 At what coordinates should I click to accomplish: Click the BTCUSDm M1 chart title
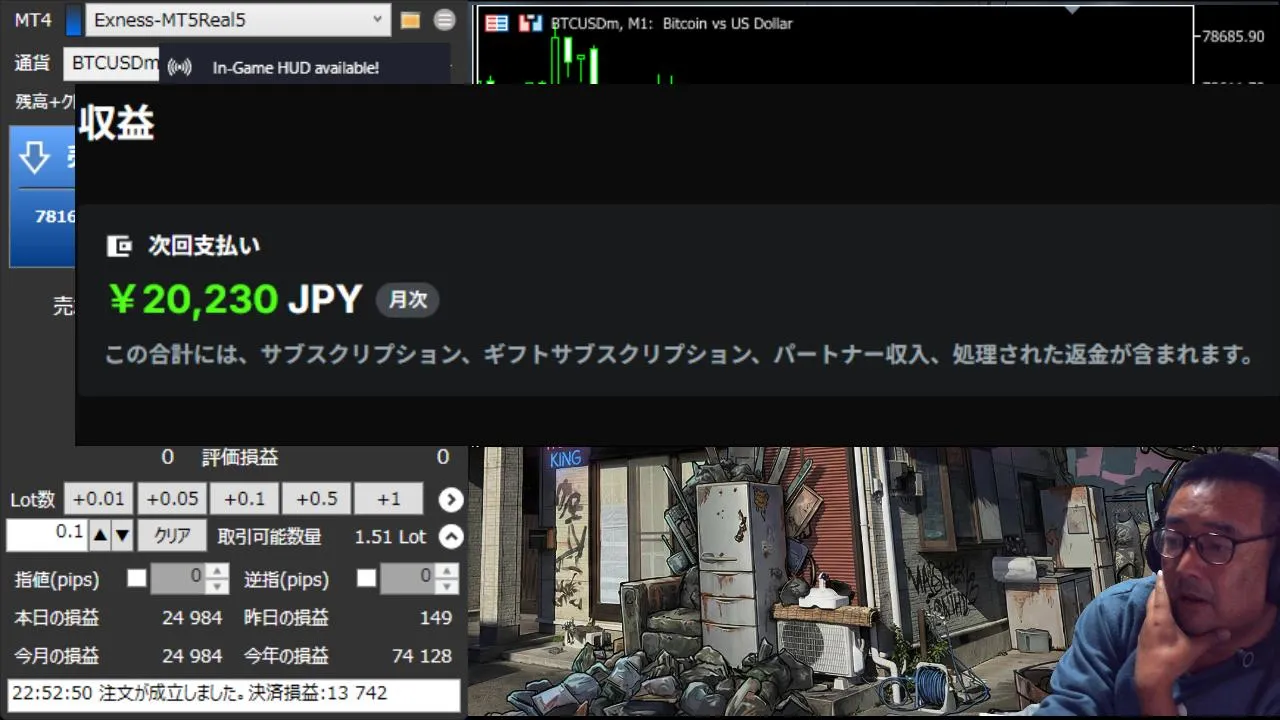(672, 23)
